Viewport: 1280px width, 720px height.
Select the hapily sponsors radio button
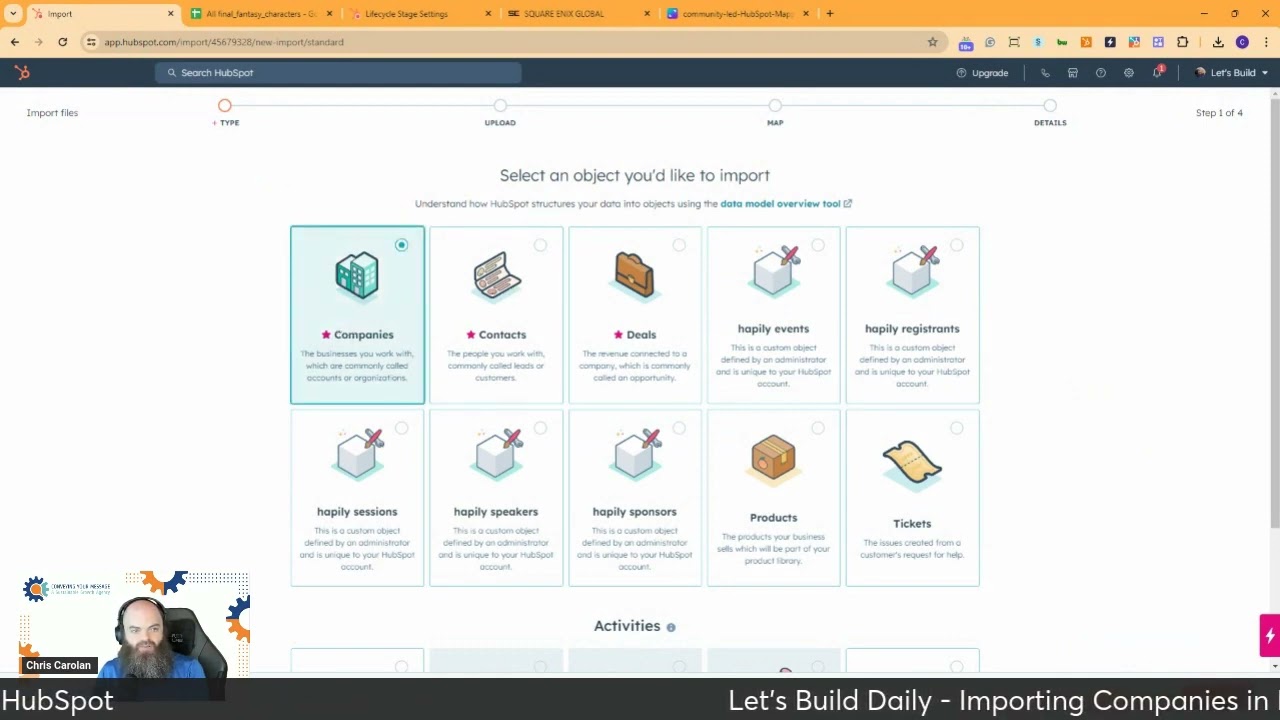[x=679, y=428]
